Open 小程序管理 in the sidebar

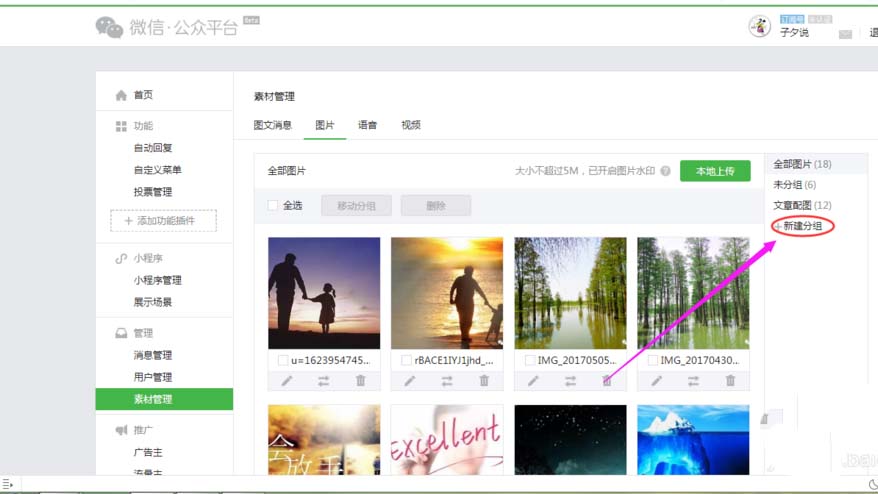(x=157, y=280)
